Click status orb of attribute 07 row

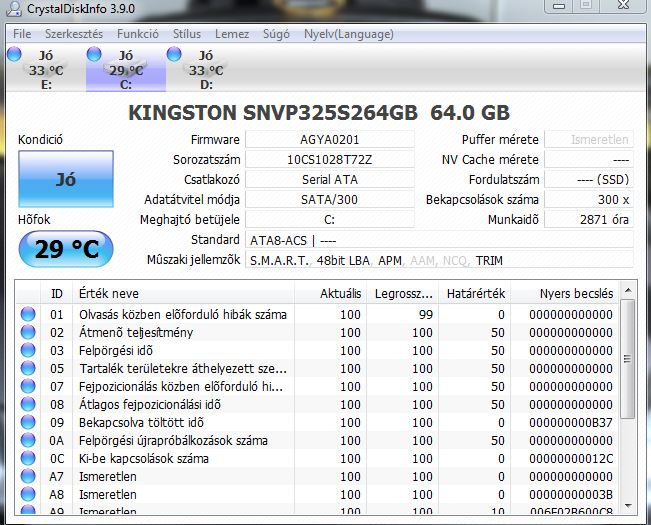coord(28,386)
